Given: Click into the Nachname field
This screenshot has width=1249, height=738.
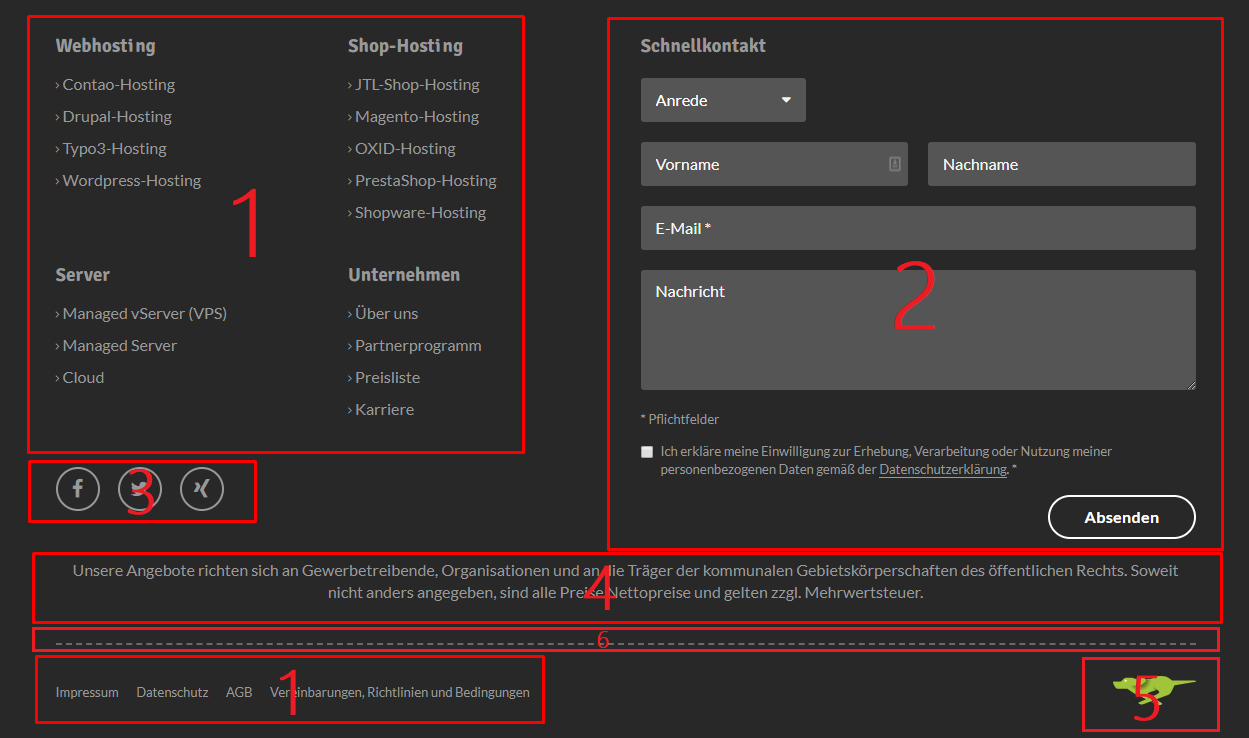Looking at the screenshot, I should [1061, 164].
